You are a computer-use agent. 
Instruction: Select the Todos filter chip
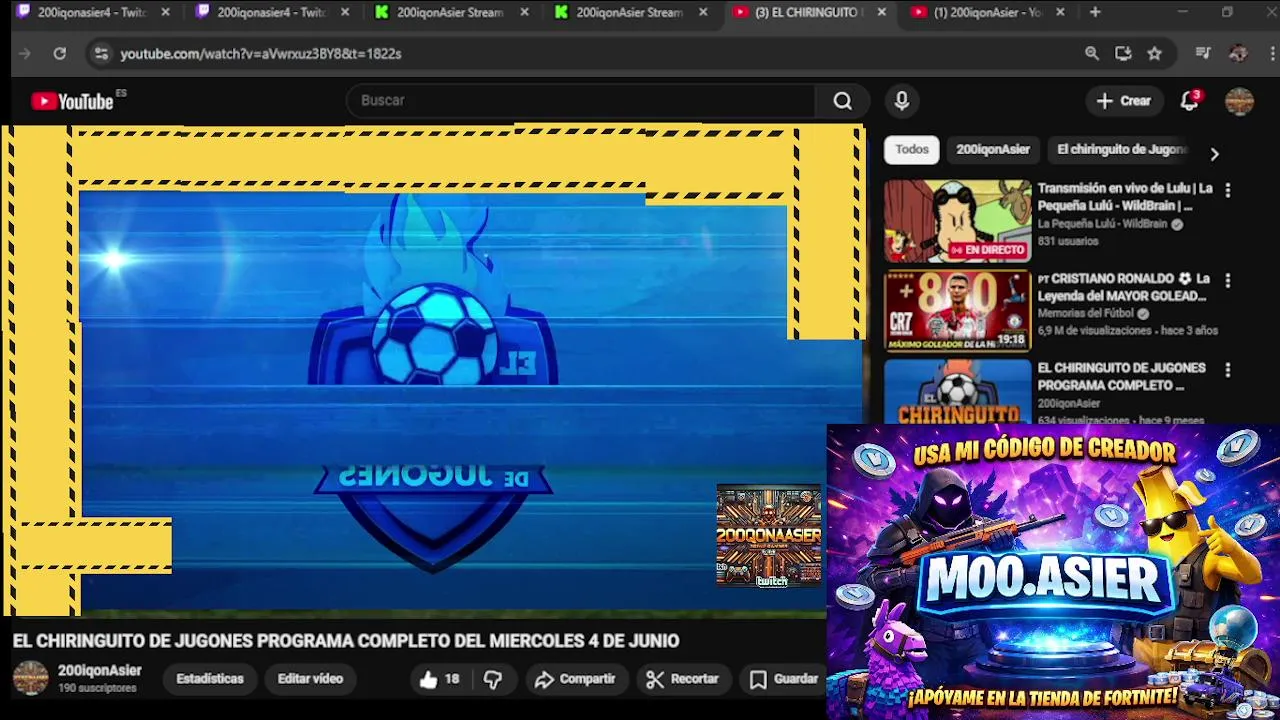click(x=912, y=150)
